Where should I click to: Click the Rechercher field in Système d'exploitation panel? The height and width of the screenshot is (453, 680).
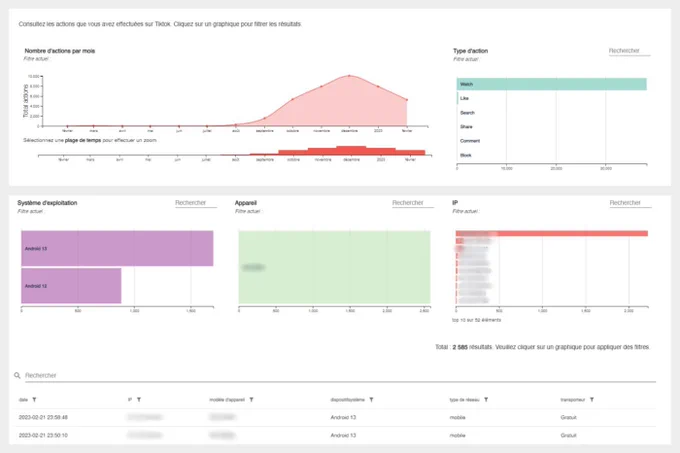[x=196, y=203]
